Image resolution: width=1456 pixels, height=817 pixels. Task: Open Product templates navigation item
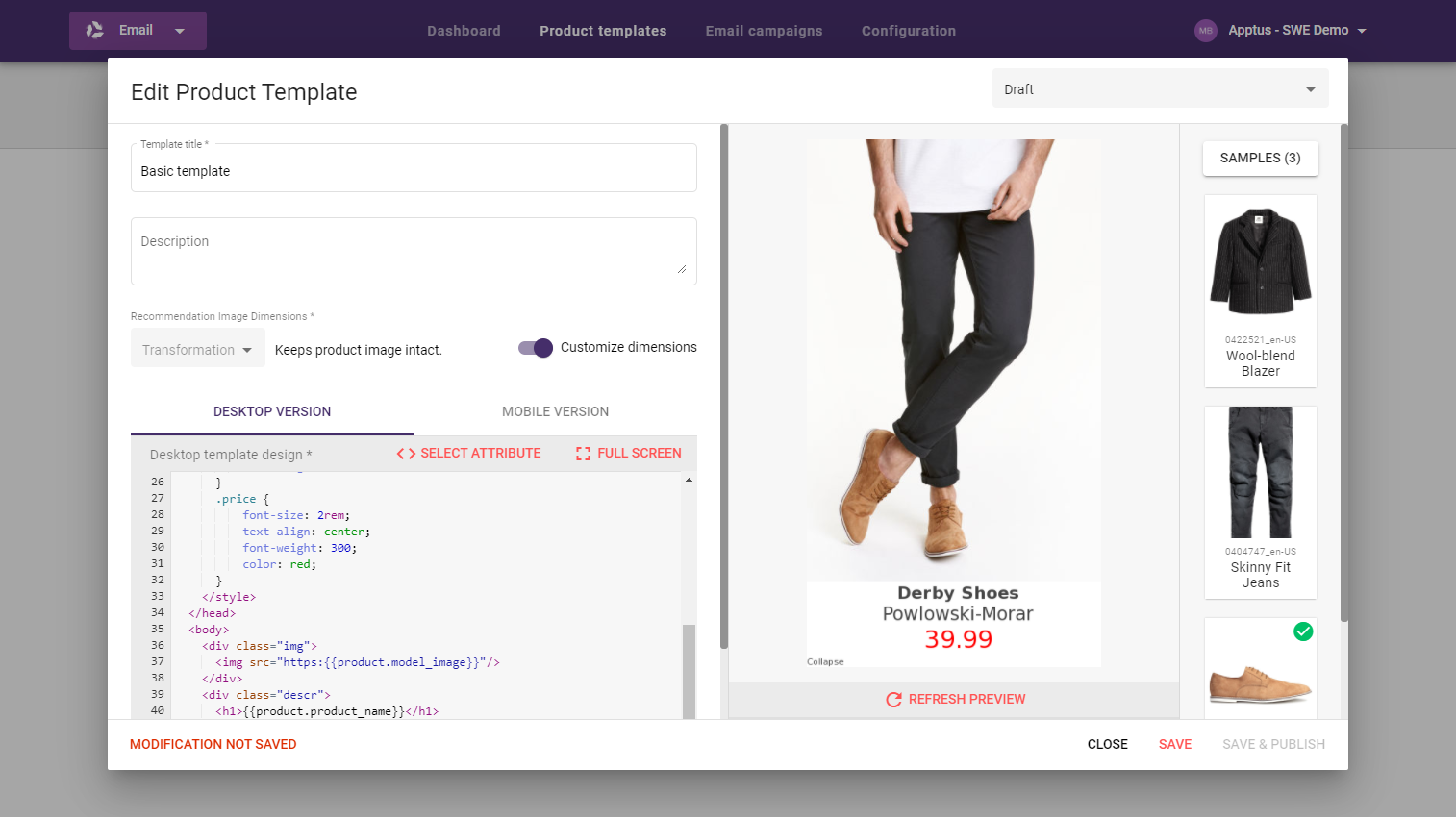click(603, 31)
